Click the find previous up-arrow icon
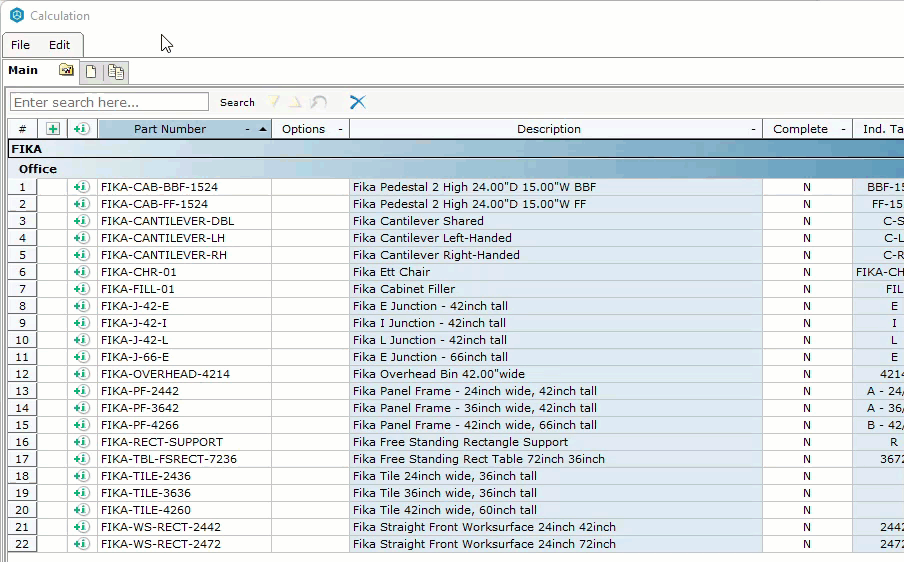Screen dimensions: 904x562 pyautogui.click(x=296, y=102)
